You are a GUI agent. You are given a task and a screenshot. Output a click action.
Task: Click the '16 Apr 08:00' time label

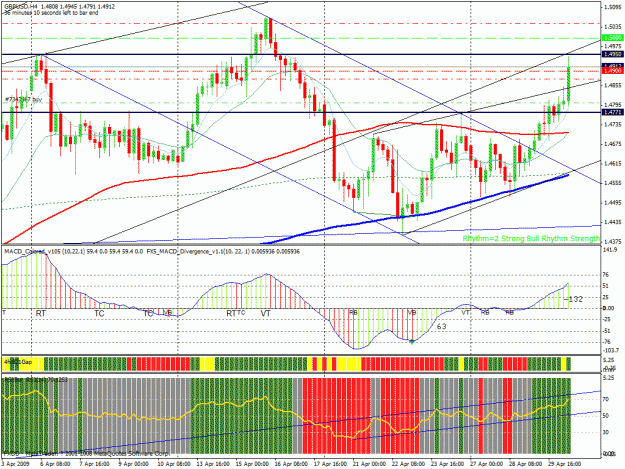click(291, 464)
